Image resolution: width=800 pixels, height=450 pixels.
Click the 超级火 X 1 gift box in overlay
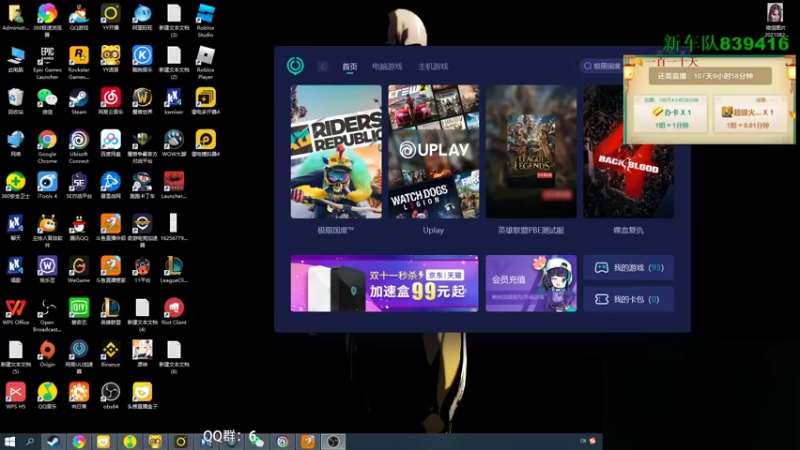750,114
